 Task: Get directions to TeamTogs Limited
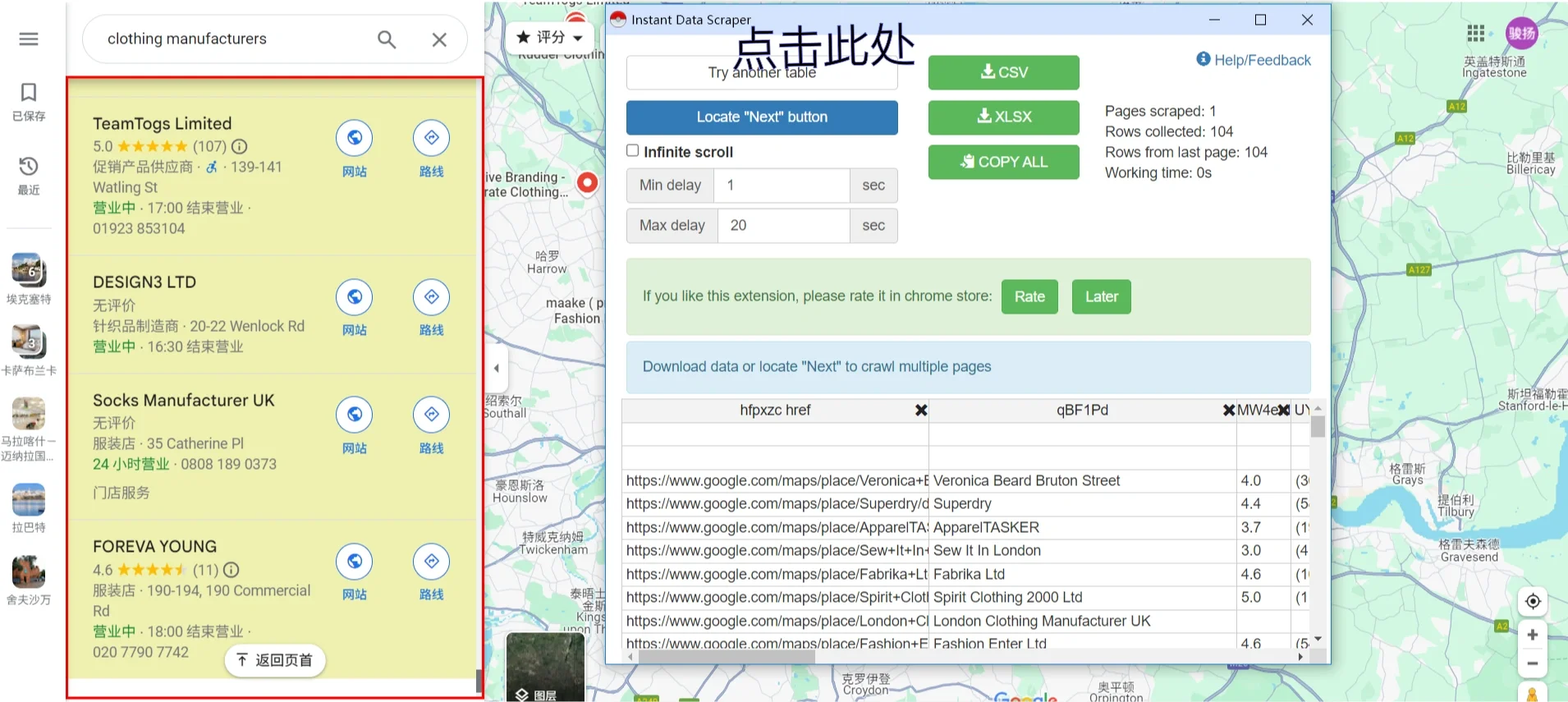click(431, 138)
